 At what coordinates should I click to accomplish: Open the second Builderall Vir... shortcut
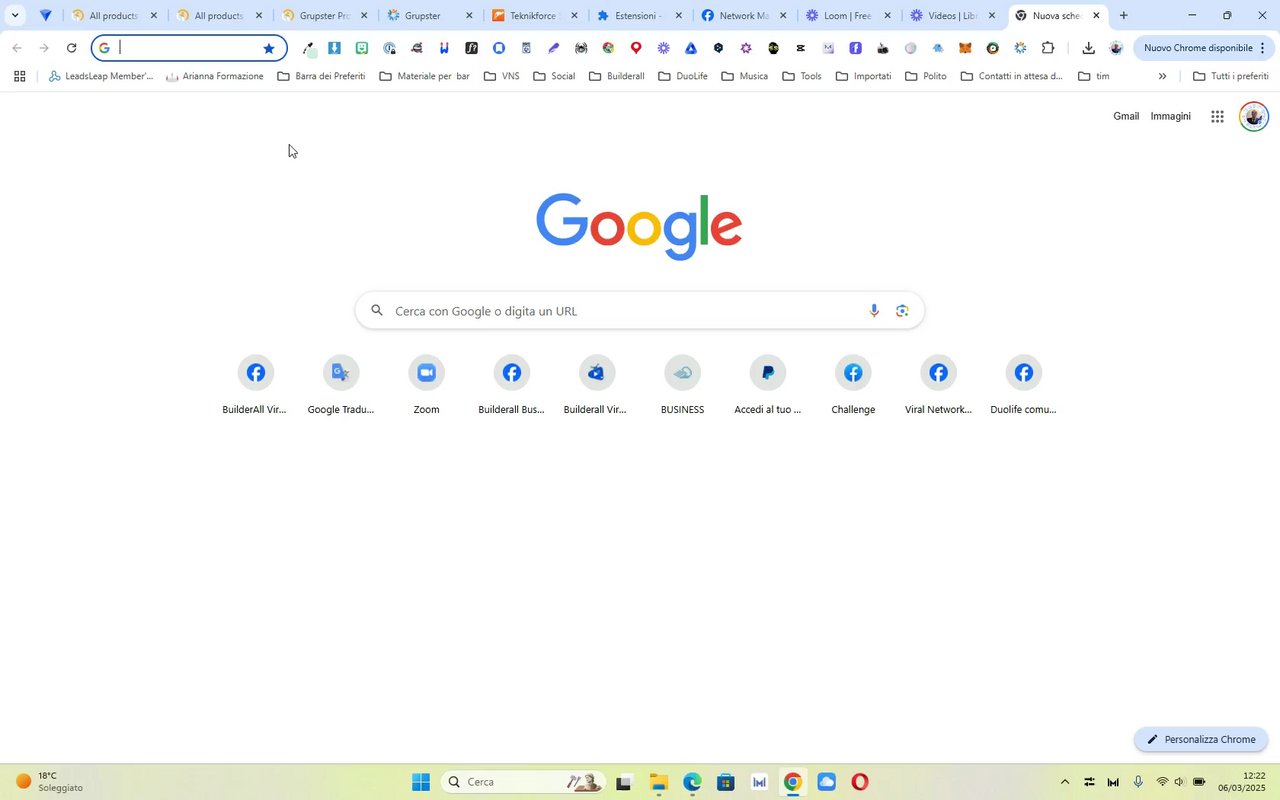tap(597, 385)
